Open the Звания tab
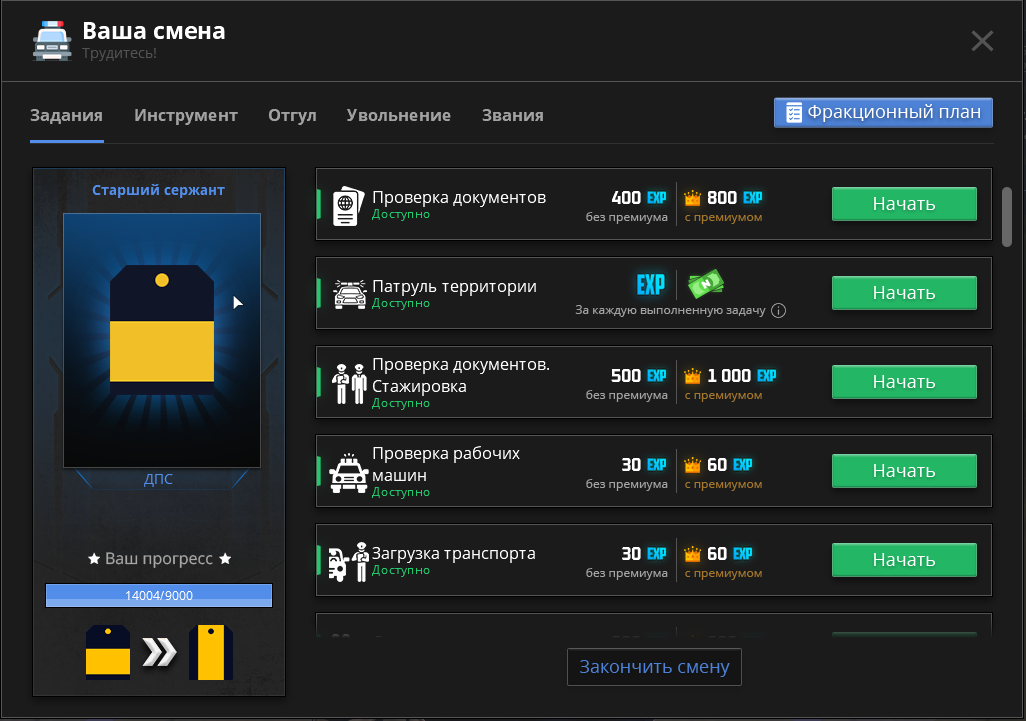Viewport: 1026px width, 721px height. click(512, 115)
